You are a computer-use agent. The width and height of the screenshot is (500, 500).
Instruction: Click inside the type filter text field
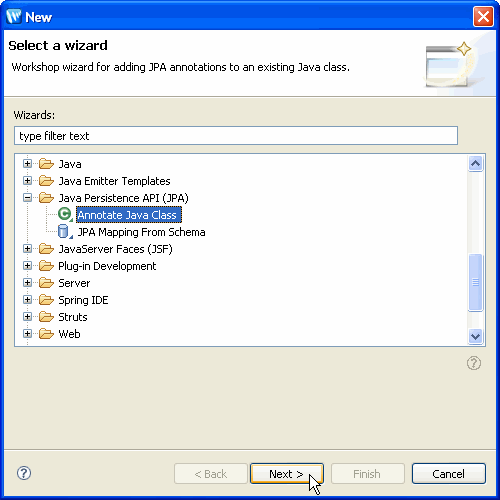(236, 136)
